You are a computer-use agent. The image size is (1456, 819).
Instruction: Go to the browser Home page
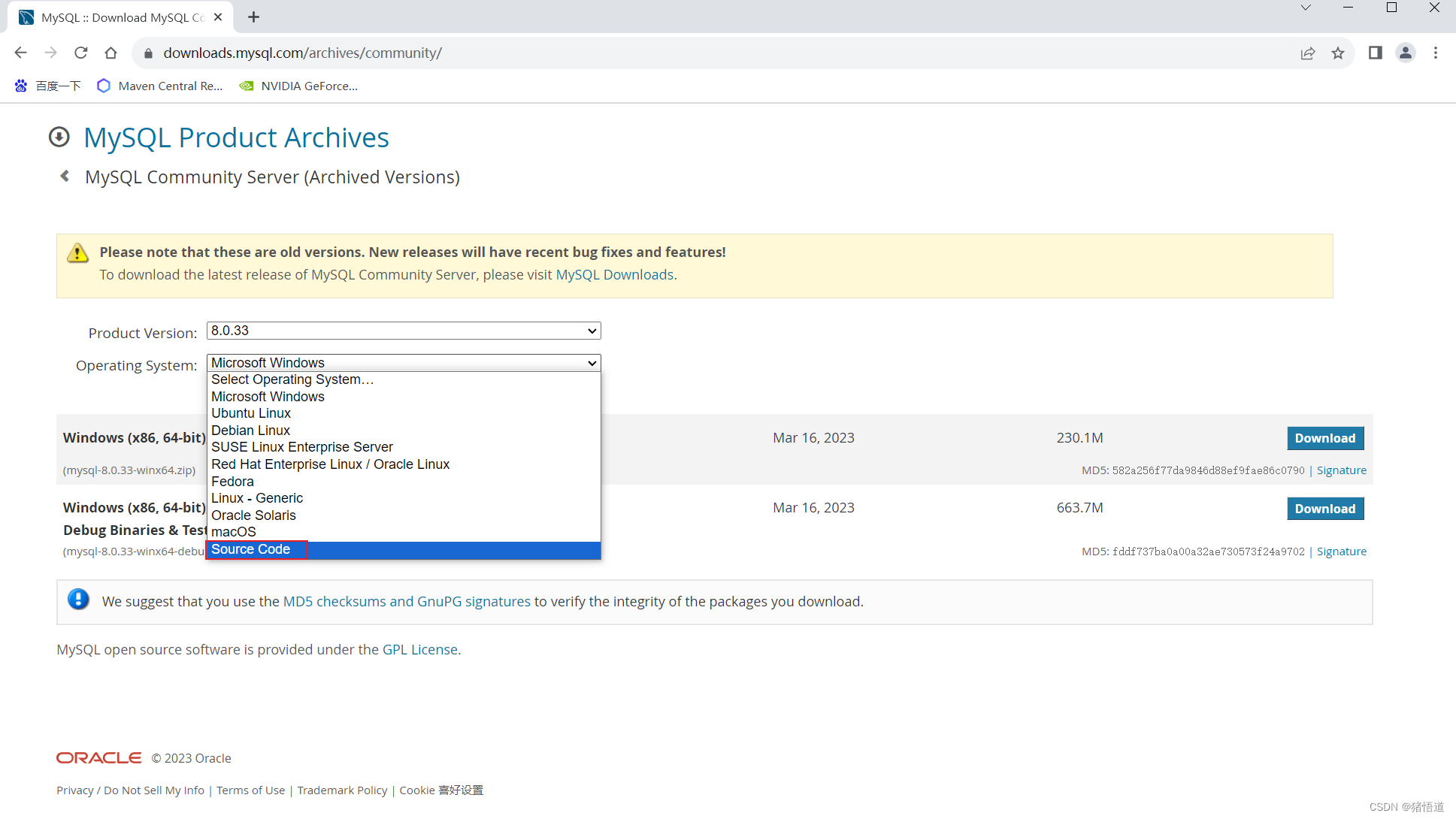pyautogui.click(x=111, y=53)
